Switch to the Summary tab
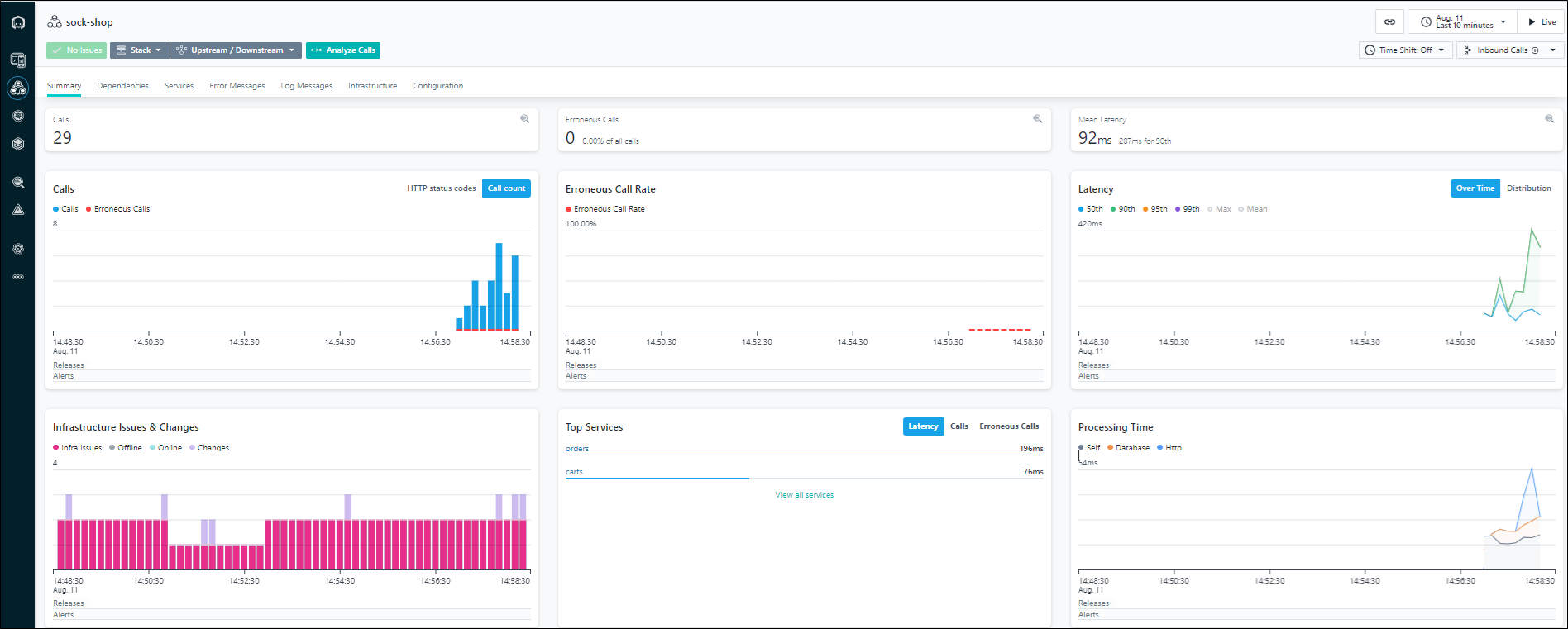Image resolution: width=1568 pixels, height=629 pixels. [x=64, y=86]
